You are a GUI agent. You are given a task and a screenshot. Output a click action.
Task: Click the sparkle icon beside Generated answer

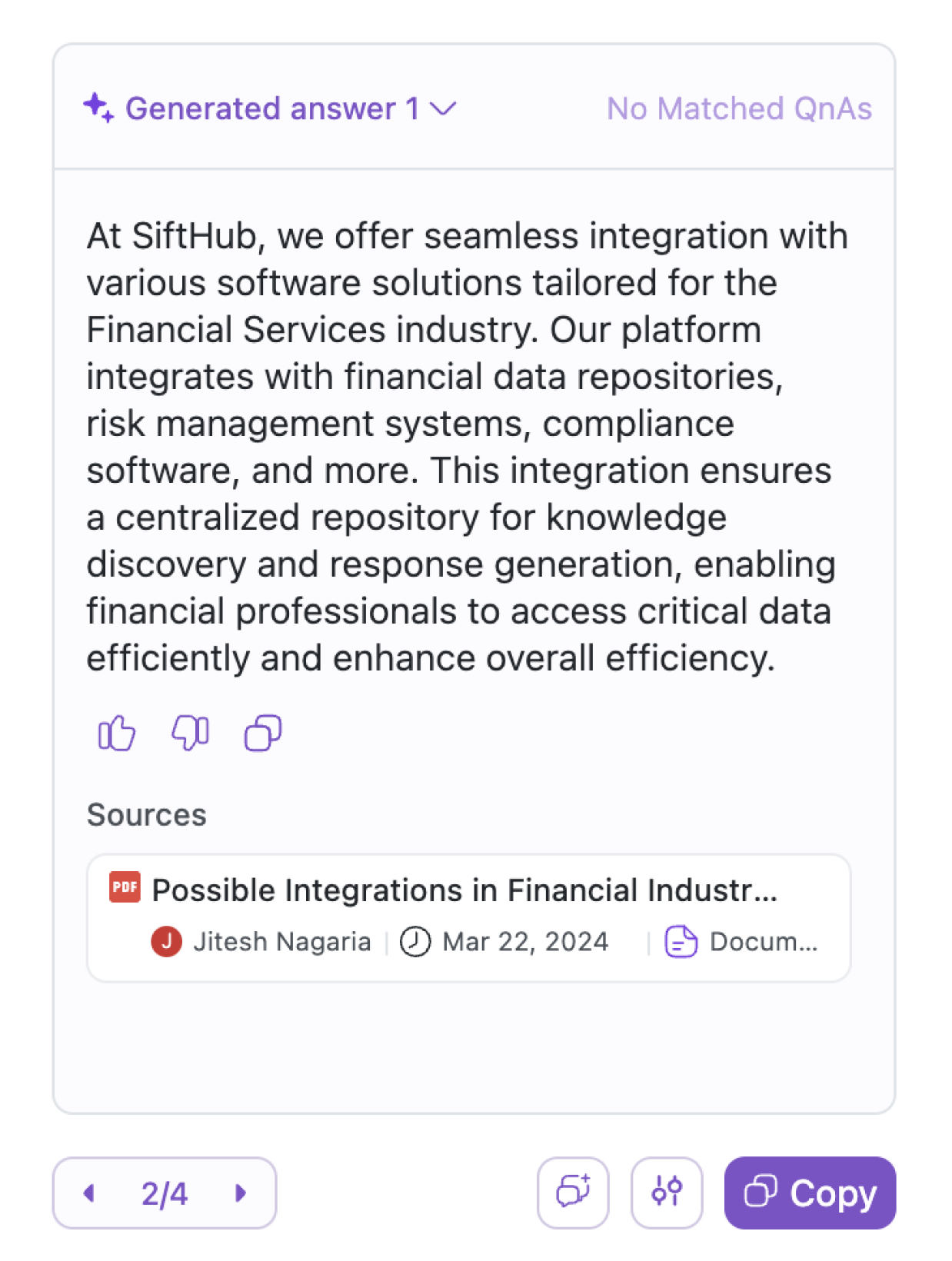(x=98, y=108)
